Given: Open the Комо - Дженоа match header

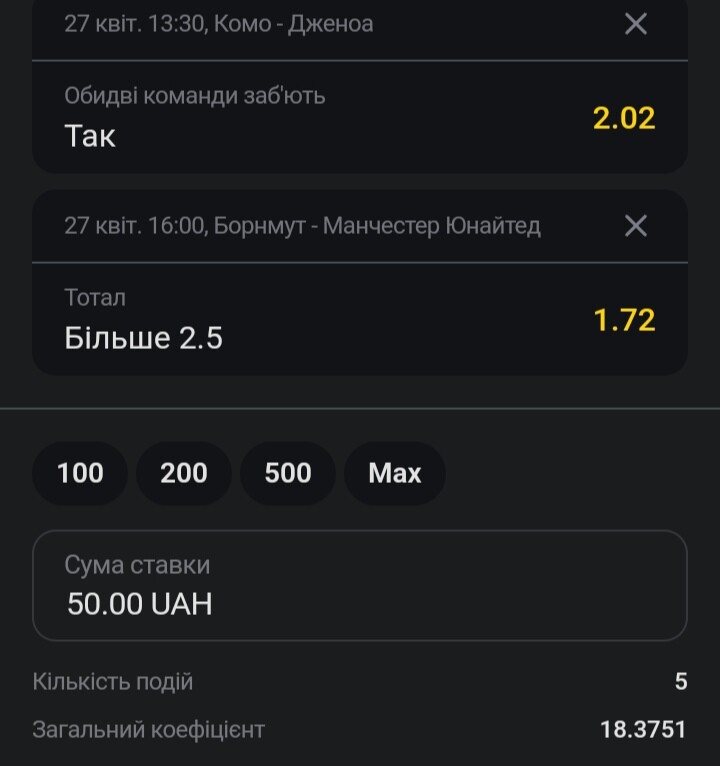Looking at the screenshot, I should pyautogui.click(x=219, y=23).
